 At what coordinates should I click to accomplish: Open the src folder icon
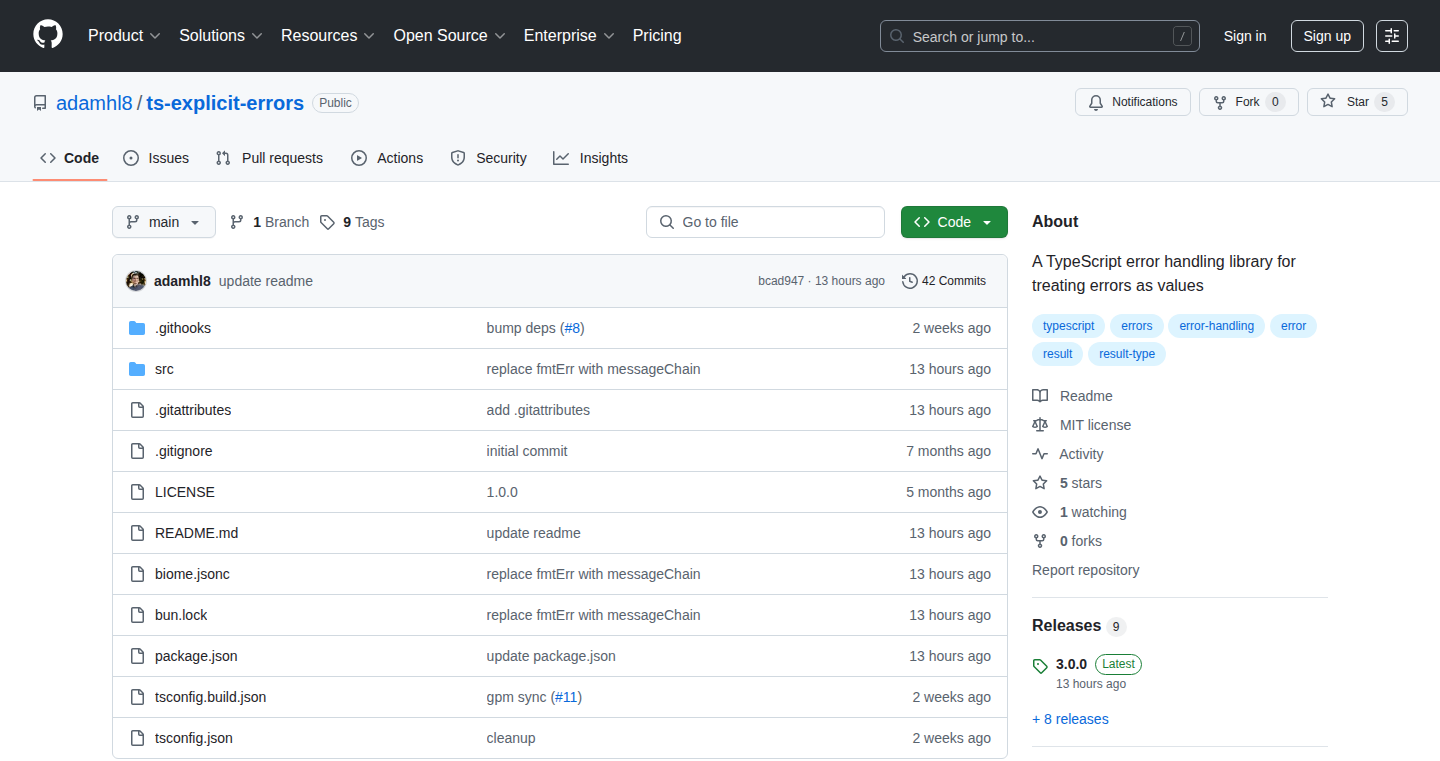[x=137, y=369]
